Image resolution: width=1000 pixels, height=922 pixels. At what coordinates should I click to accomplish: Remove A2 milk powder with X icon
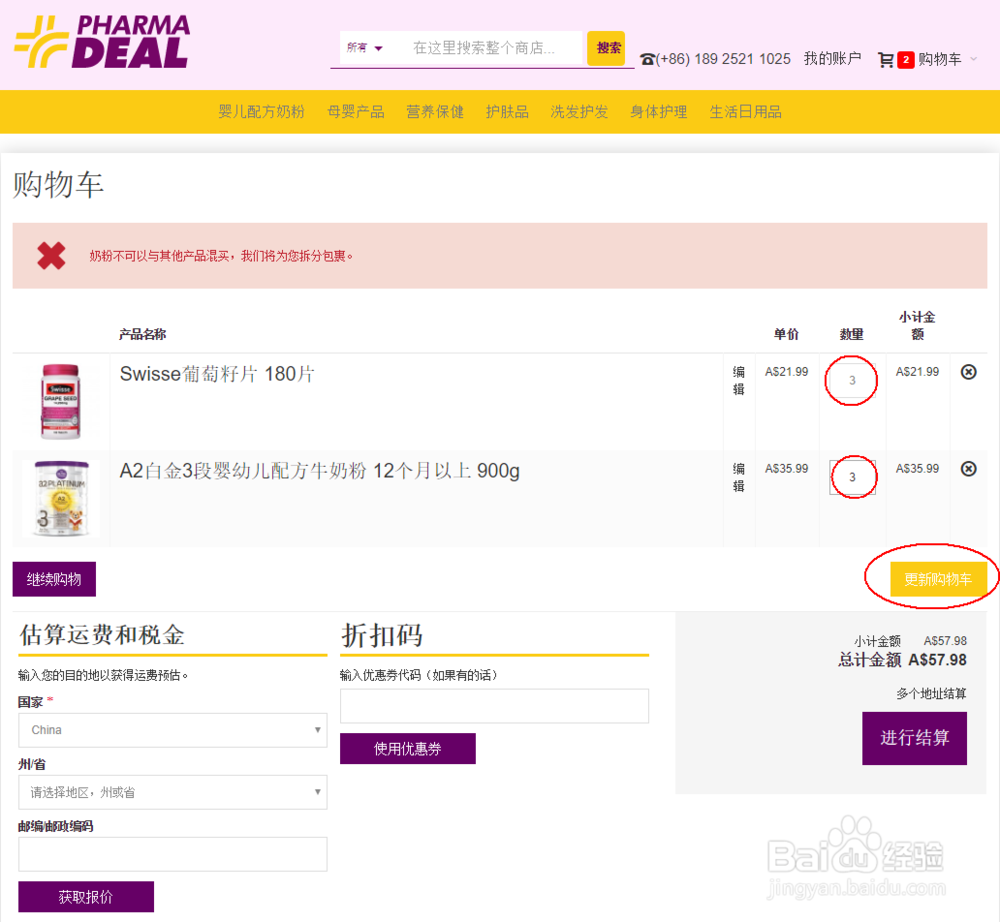(968, 469)
